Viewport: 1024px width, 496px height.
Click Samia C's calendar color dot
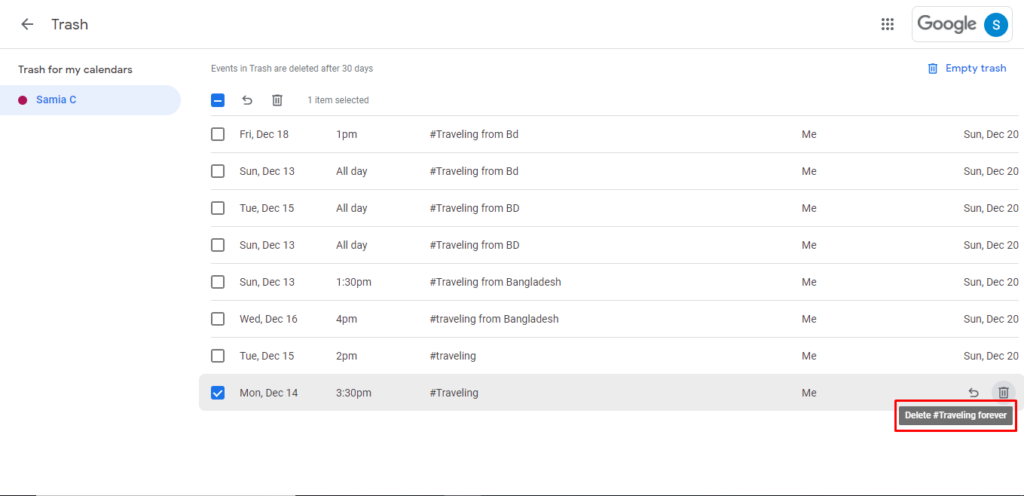(23, 100)
